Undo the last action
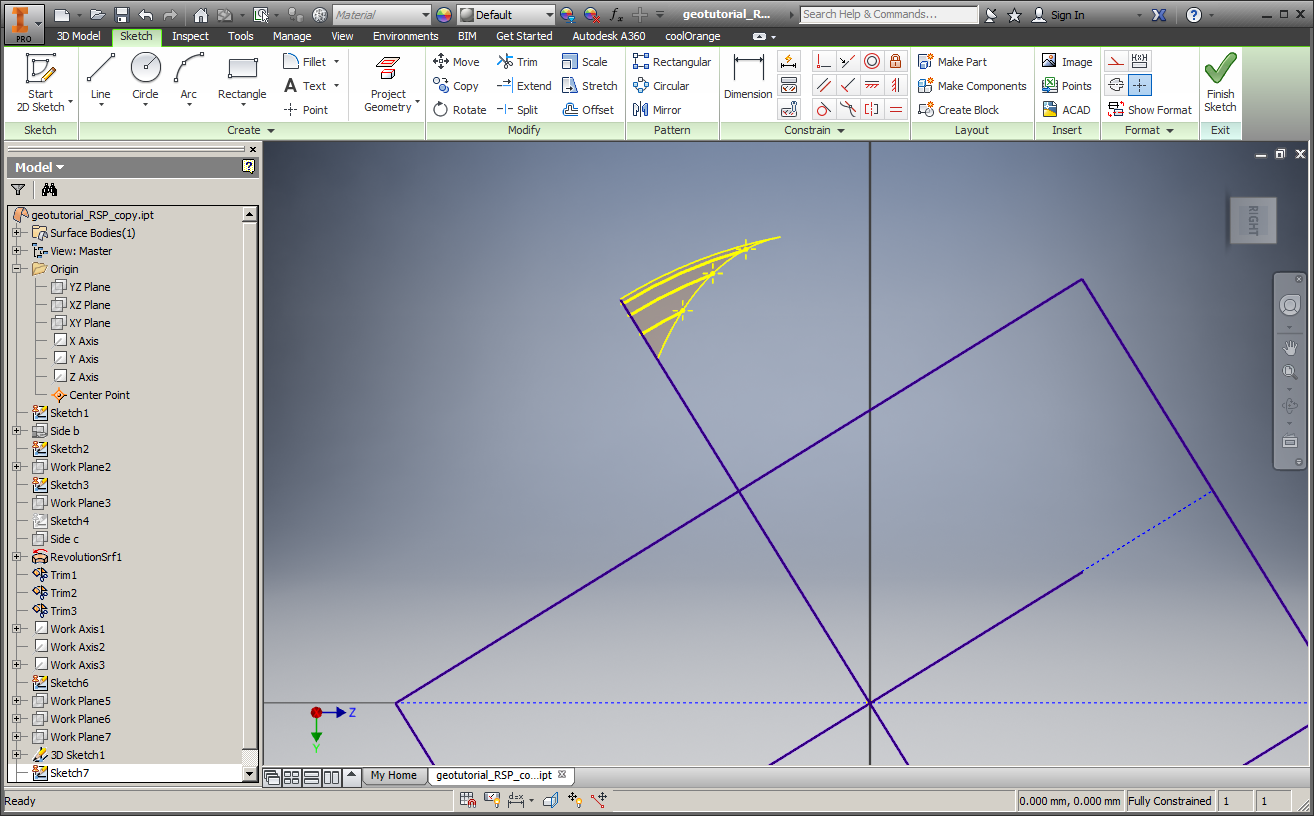 pyautogui.click(x=146, y=15)
